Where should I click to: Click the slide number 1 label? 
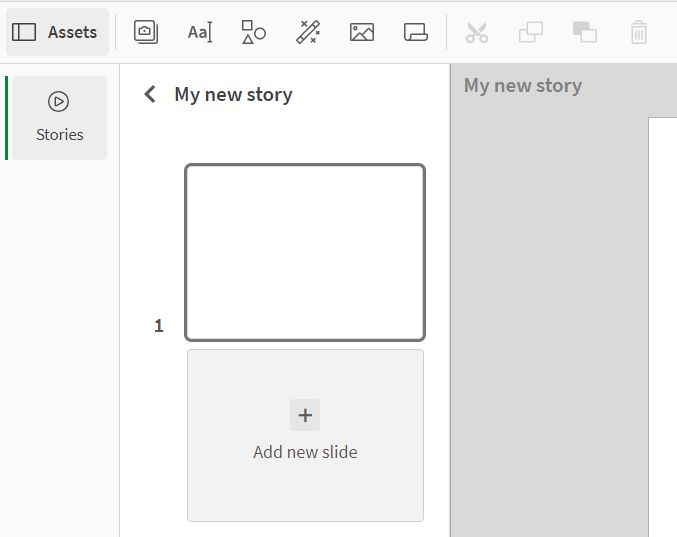(x=159, y=326)
